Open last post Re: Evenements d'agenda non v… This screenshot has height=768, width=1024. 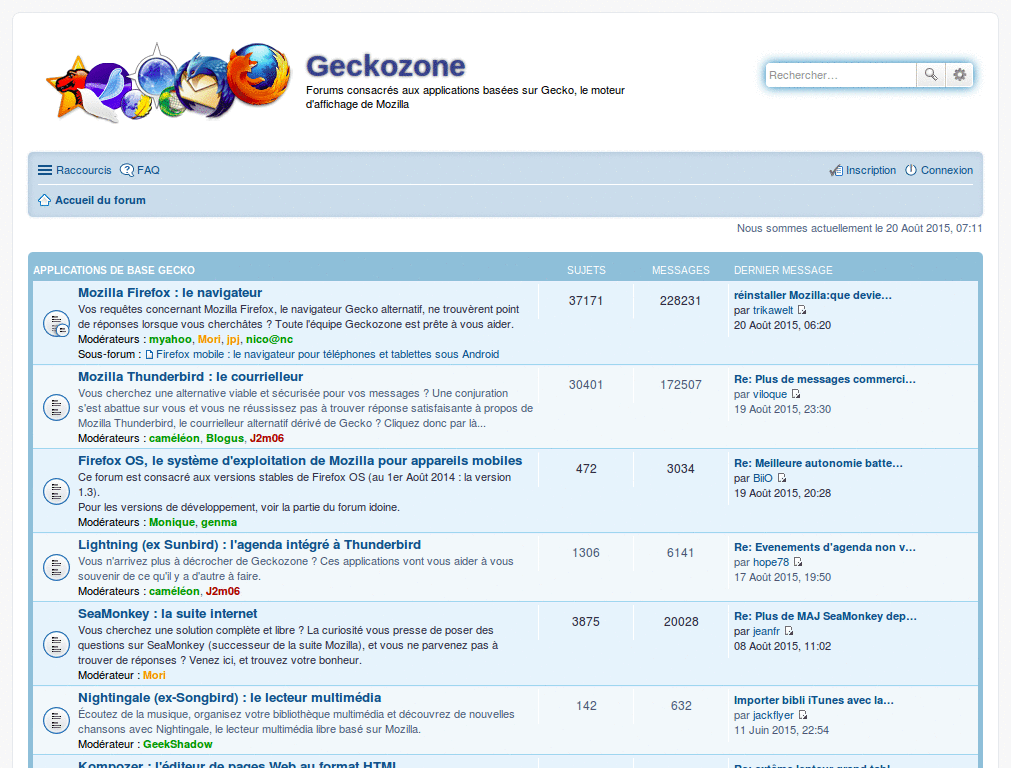[x=825, y=547]
